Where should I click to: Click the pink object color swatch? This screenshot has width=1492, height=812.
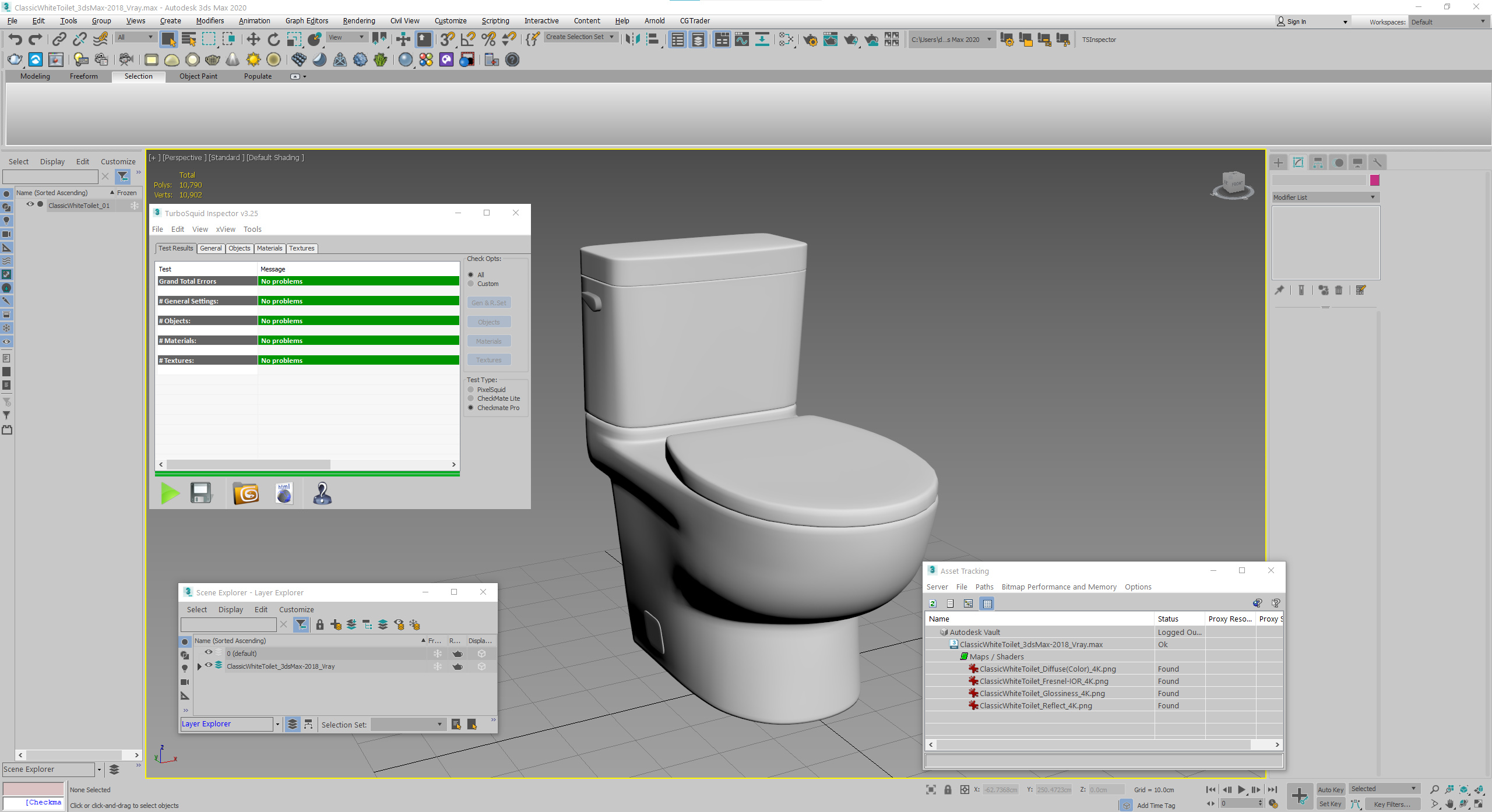tap(1375, 180)
